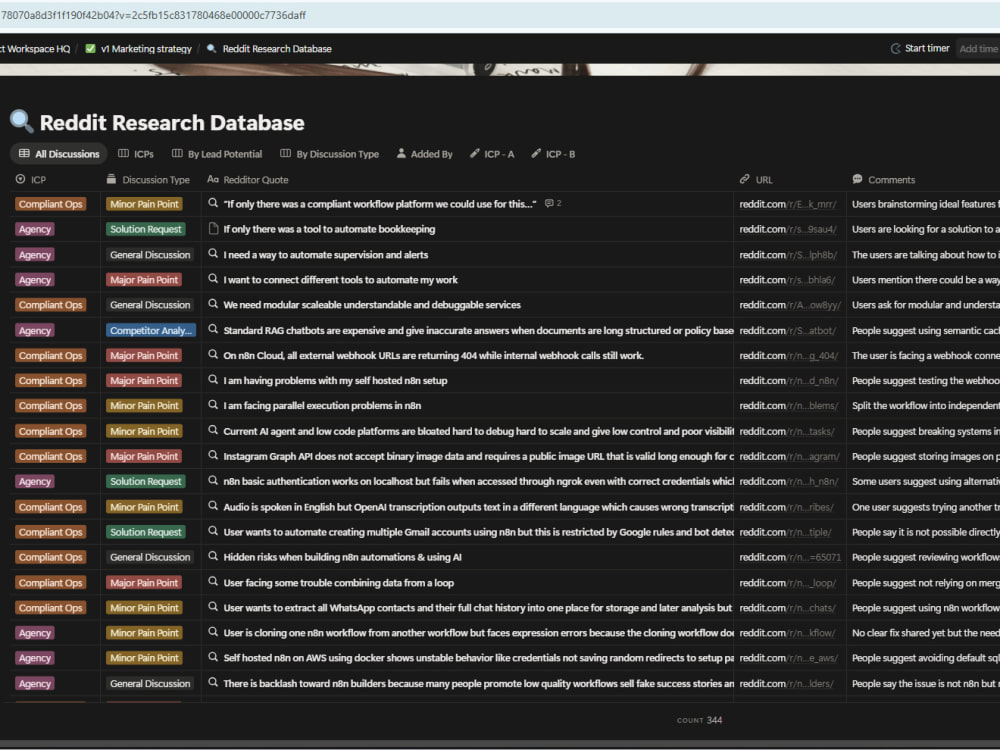Open the ICP - B view tab

pos(554,154)
